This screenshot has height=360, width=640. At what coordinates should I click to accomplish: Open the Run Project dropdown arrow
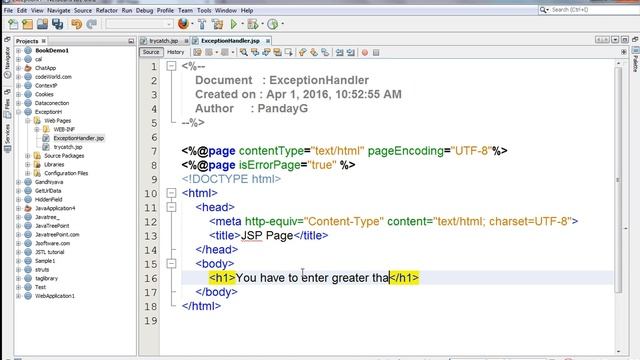tap(242, 24)
